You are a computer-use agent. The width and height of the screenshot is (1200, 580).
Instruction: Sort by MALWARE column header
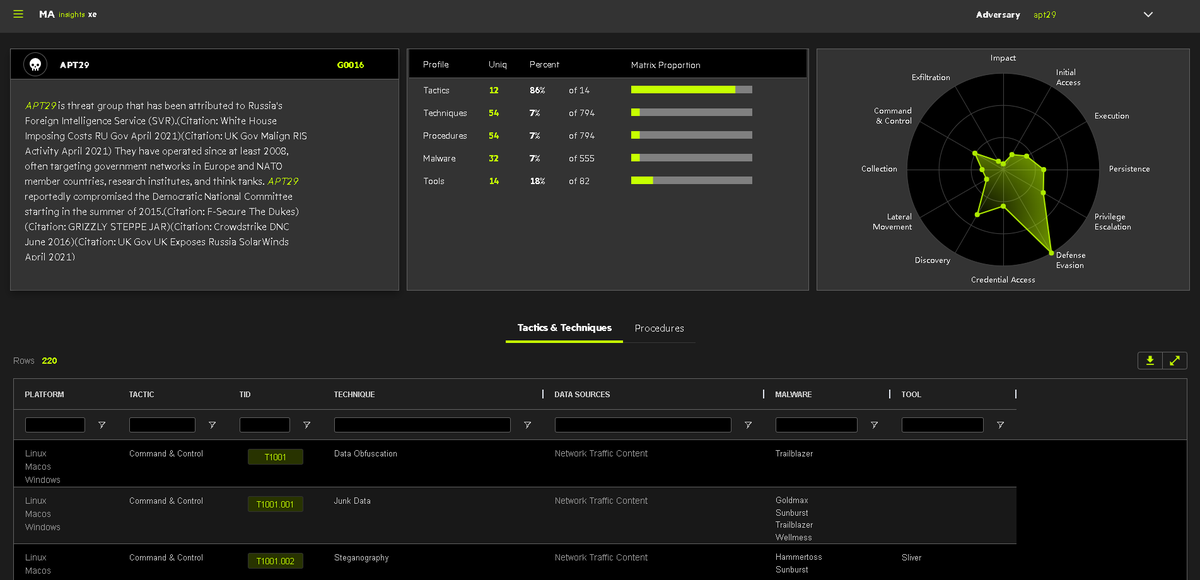pyautogui.click(x=794, y=394)
